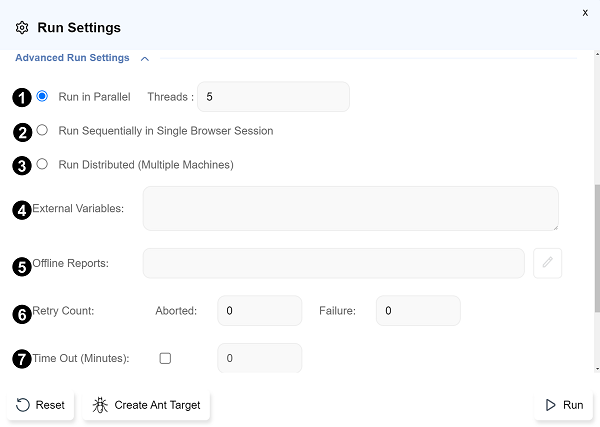Click the Offline Reports text field

click(333, 263)
